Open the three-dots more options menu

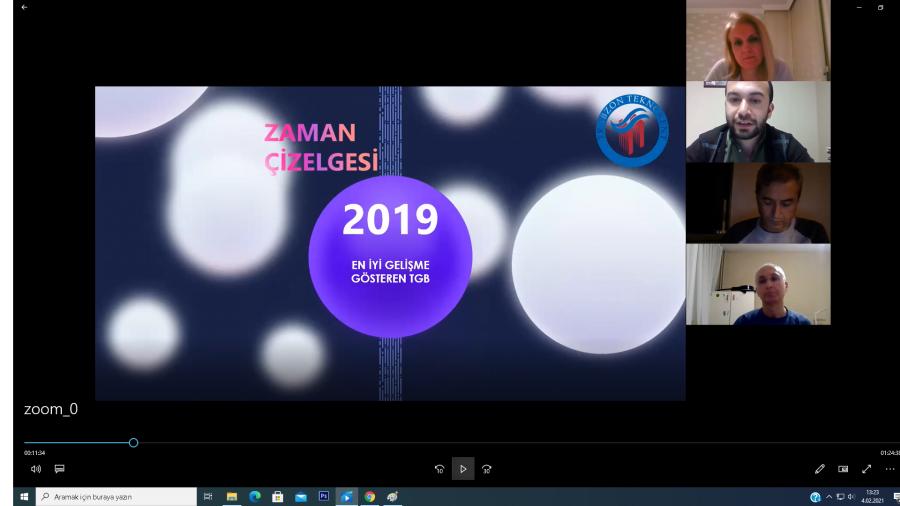[889, 469]
